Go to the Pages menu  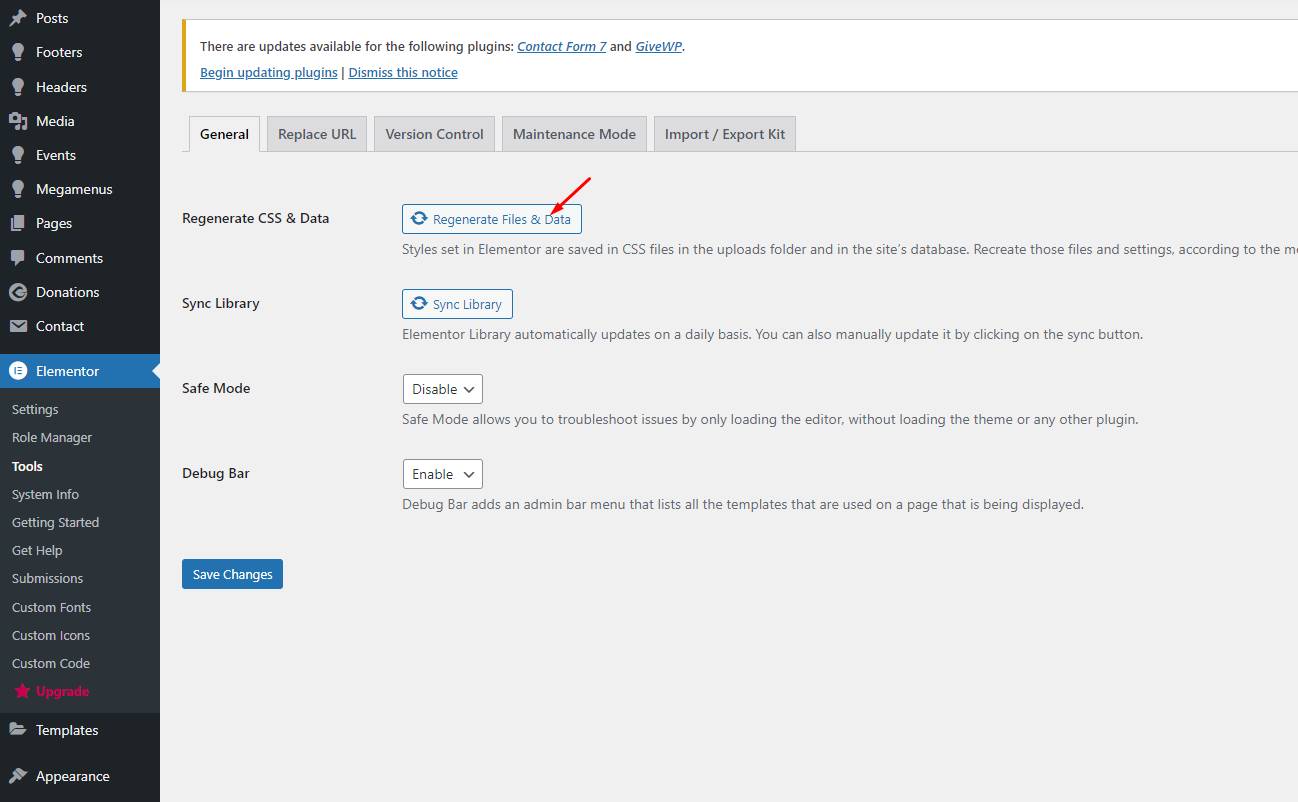pos(80,223)
